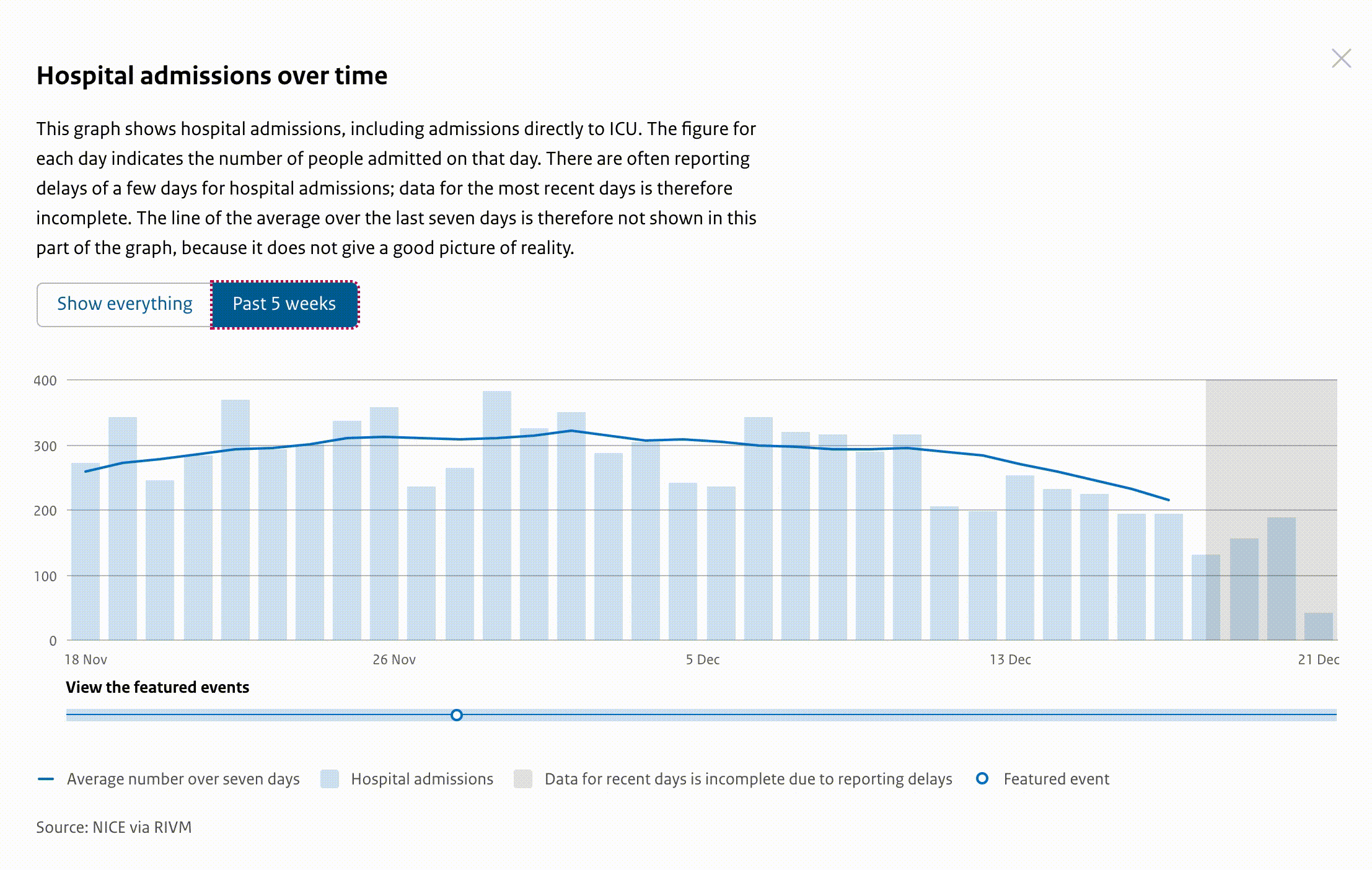The height and width of the screenshot is (870, 1372).
Task: Click the Featured event legend circle icon
Action: [982, 778]
